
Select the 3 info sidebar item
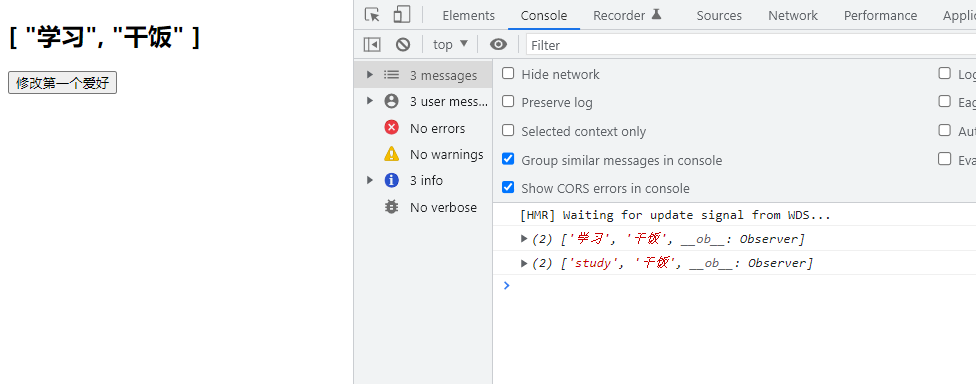pyautogui.click(x=423, y=180)
